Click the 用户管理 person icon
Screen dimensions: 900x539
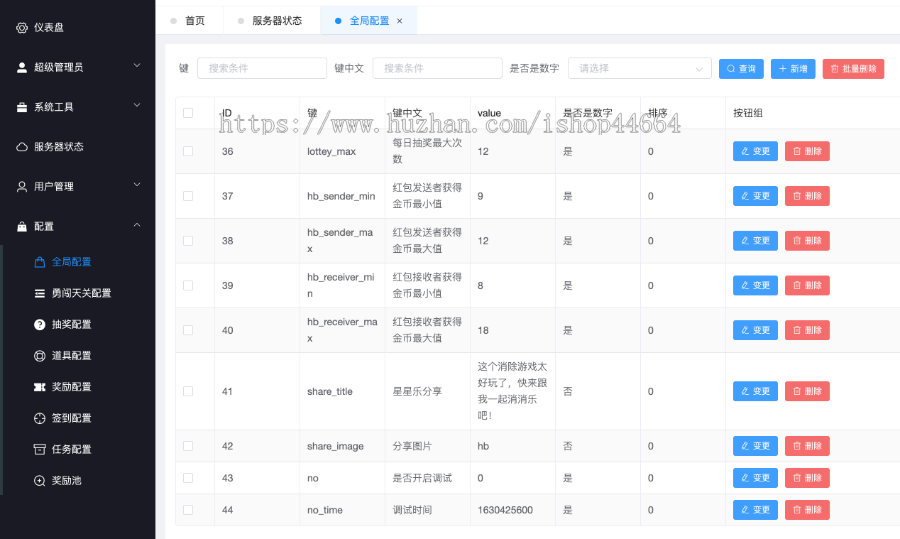pyautogui.click(x=22, y=186)
